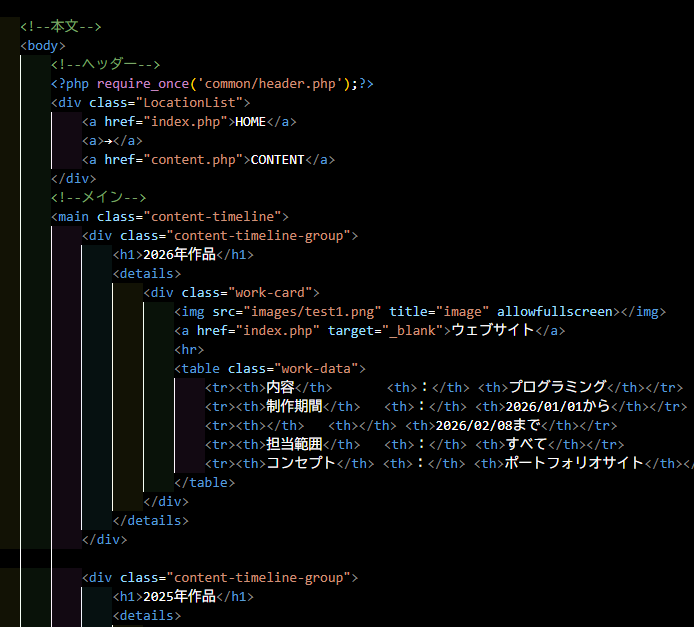Click the require_once header.php line
The image size is (694, 627).
212,84
